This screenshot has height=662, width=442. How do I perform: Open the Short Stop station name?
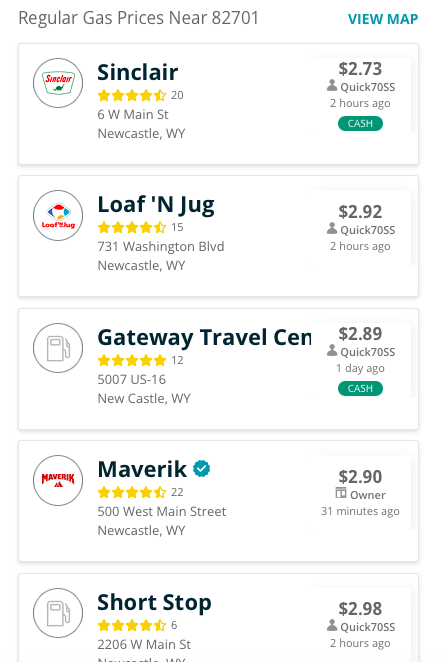coord(154,602)
